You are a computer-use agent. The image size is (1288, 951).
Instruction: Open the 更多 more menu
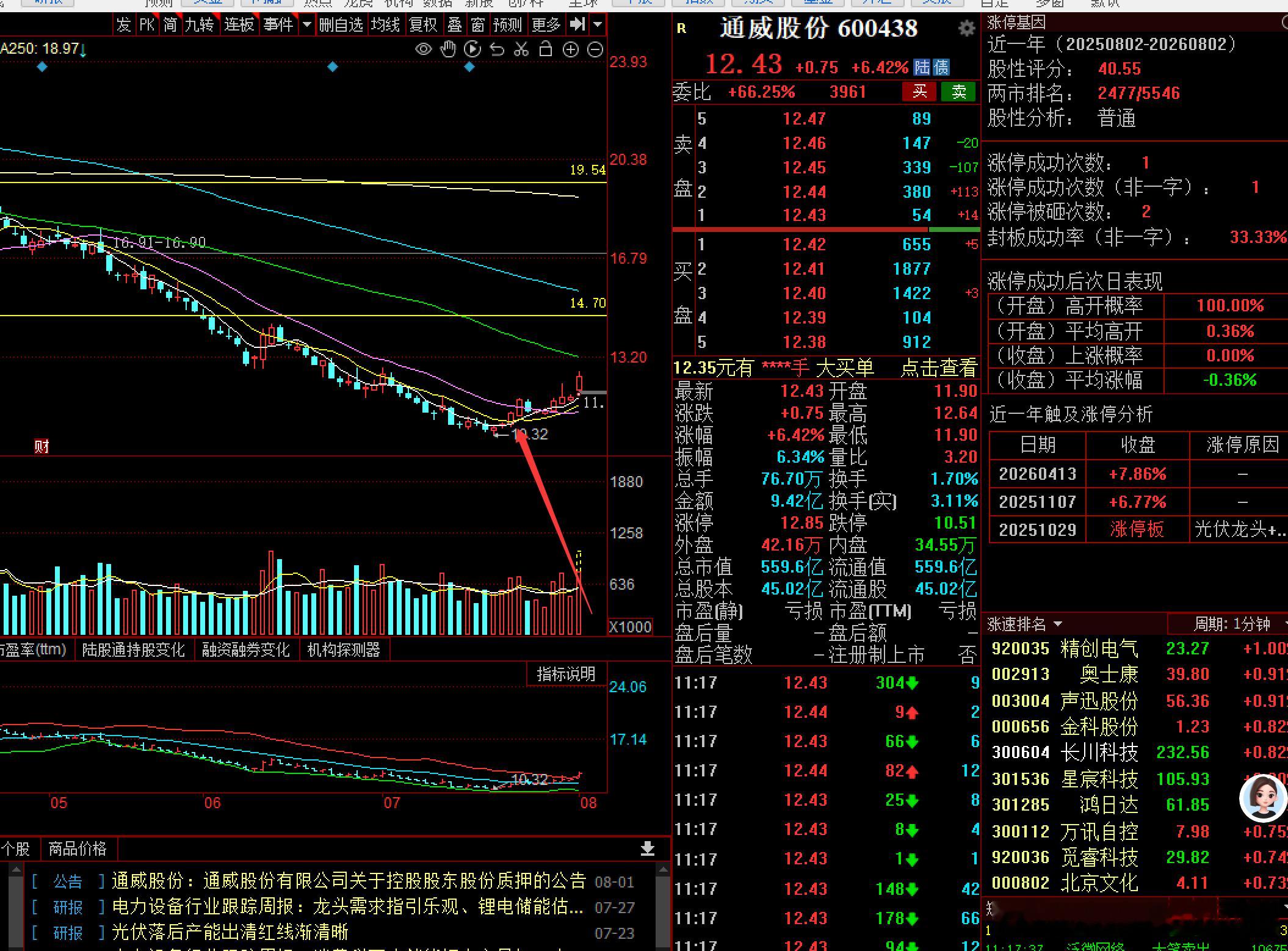[x=546, y=24]
